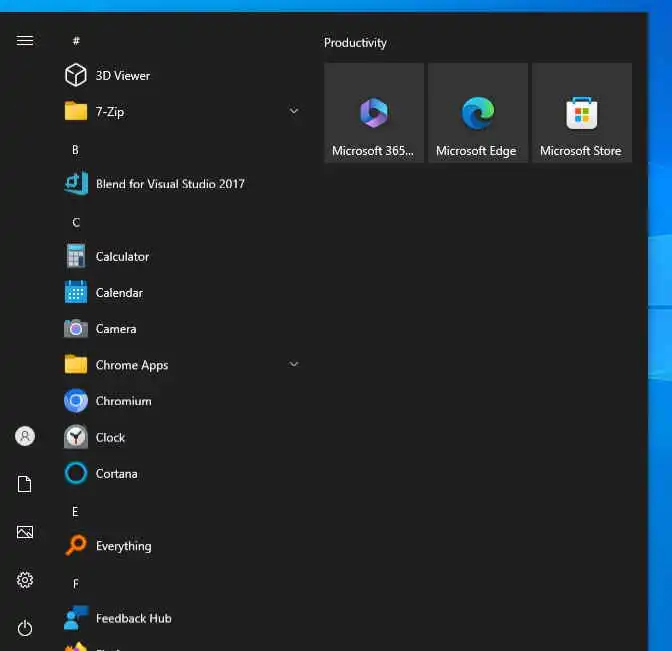Click the Power button icon
This screenshot has height=651, width=672.
[x=25, y=628]
